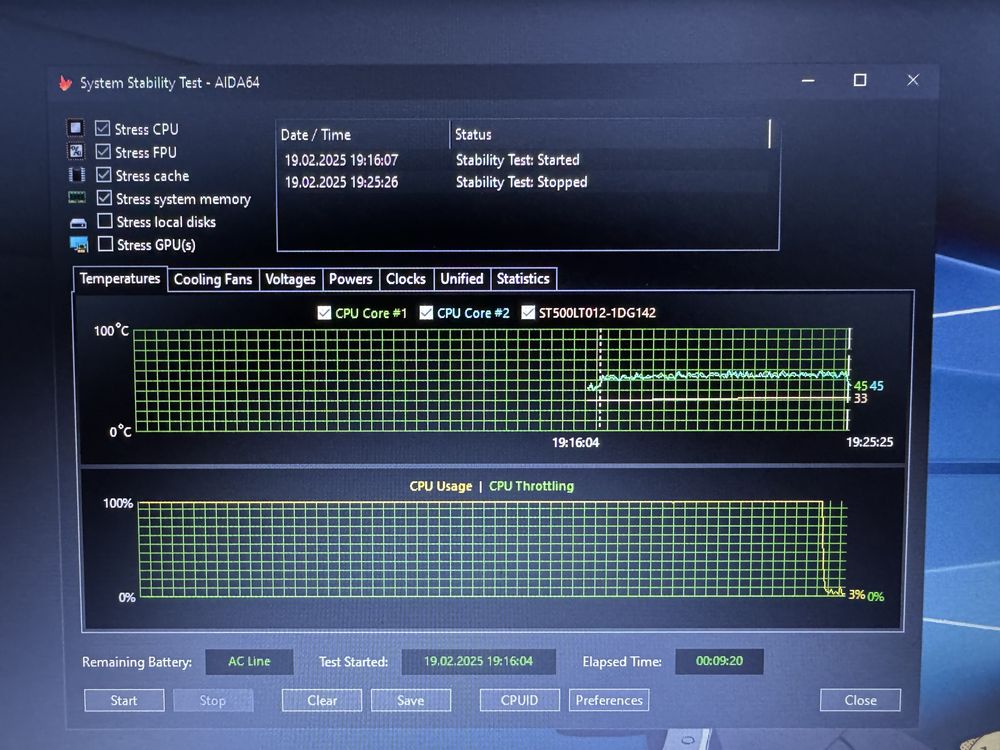This screenshot has height=750, width=1000.
Task: Show the Unified tab
Action: click(462, 279)
